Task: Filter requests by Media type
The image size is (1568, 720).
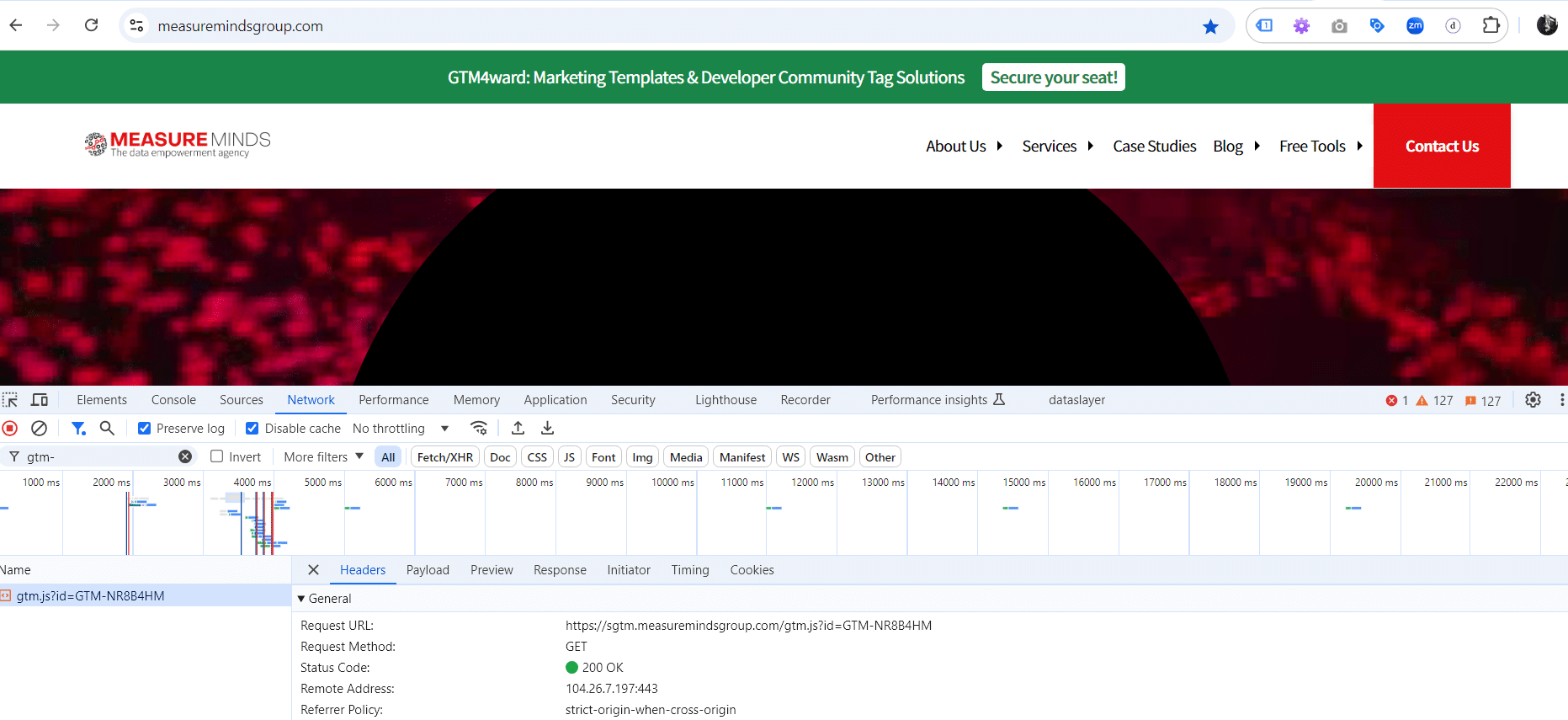Action: click(x=686, y=457)
